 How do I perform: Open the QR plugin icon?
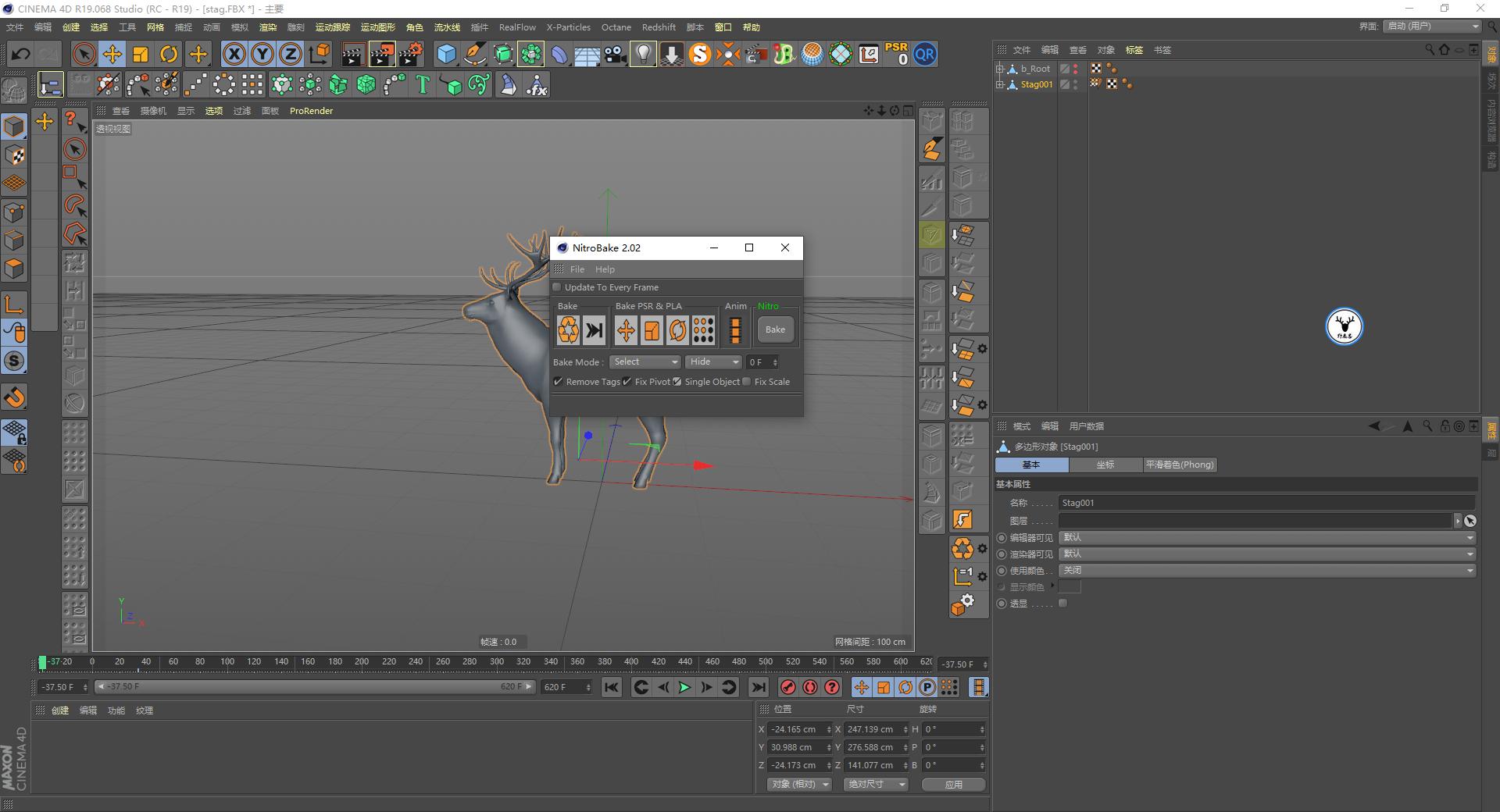tap(925, 54)
